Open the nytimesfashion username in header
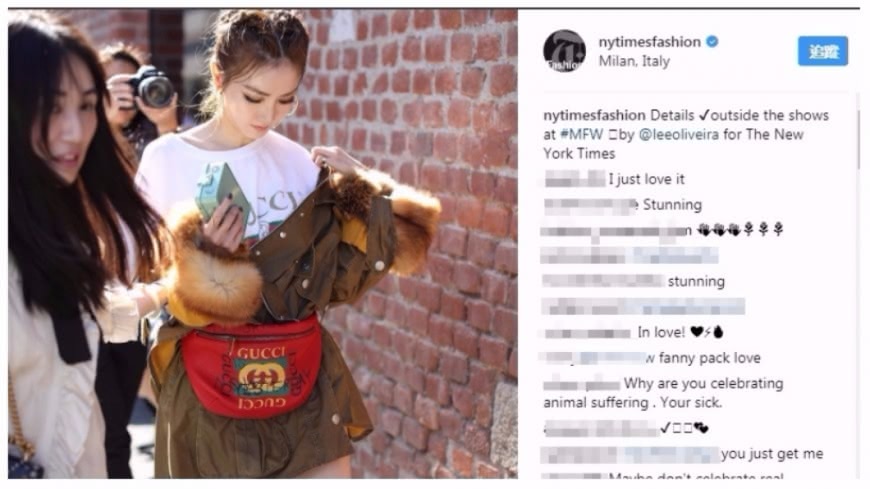The height and width of the screenshot is (489, 870). point(649,42)
